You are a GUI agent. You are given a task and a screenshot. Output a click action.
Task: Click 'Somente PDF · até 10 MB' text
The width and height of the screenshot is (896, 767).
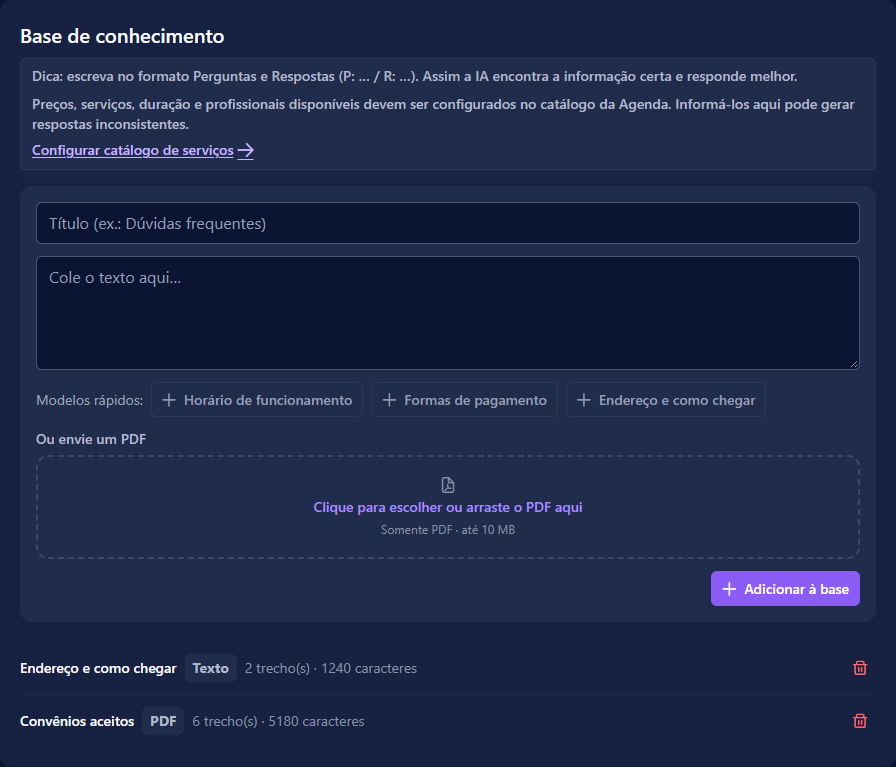(448, 530)
